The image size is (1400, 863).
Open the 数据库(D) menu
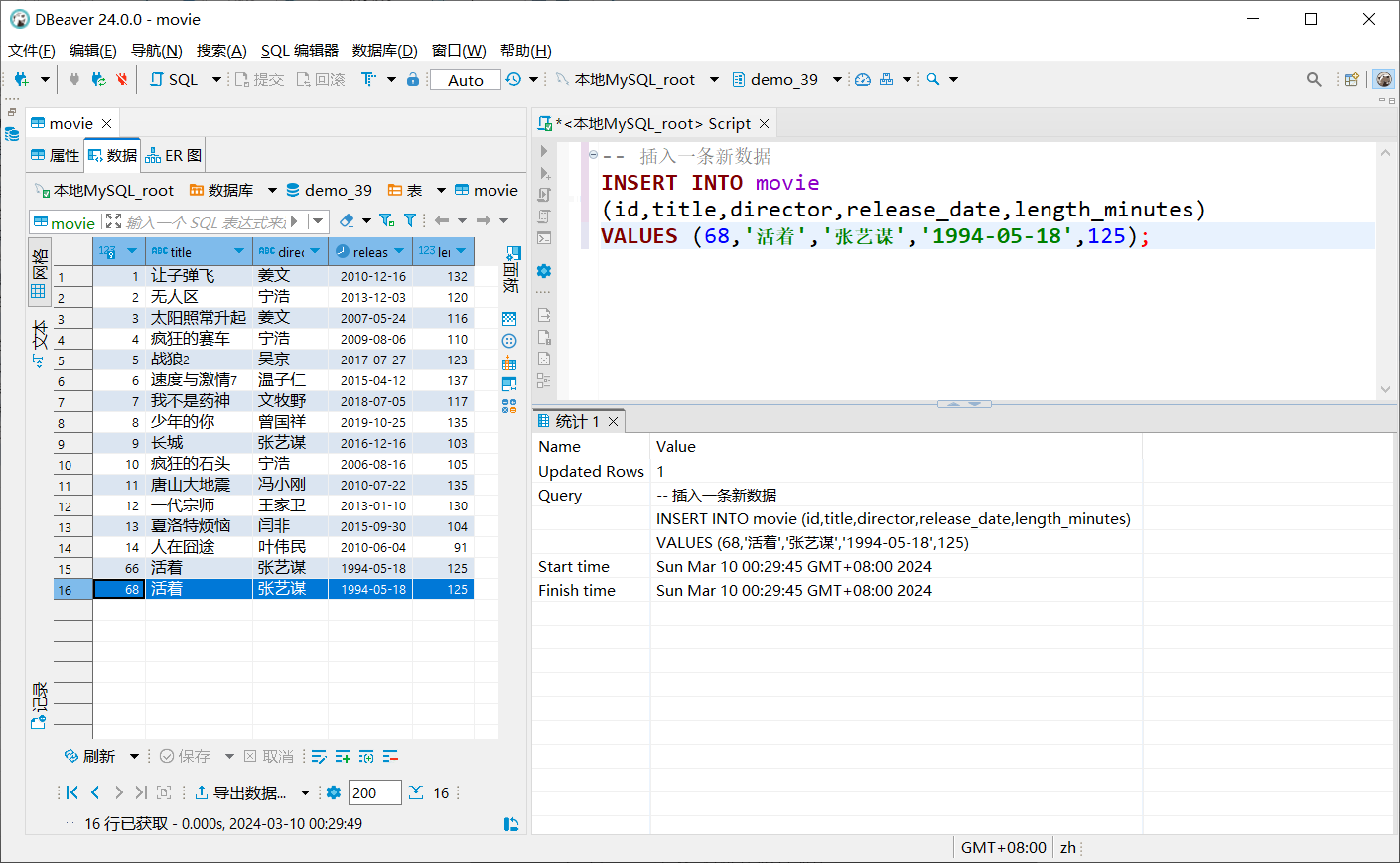pos(385,50)
